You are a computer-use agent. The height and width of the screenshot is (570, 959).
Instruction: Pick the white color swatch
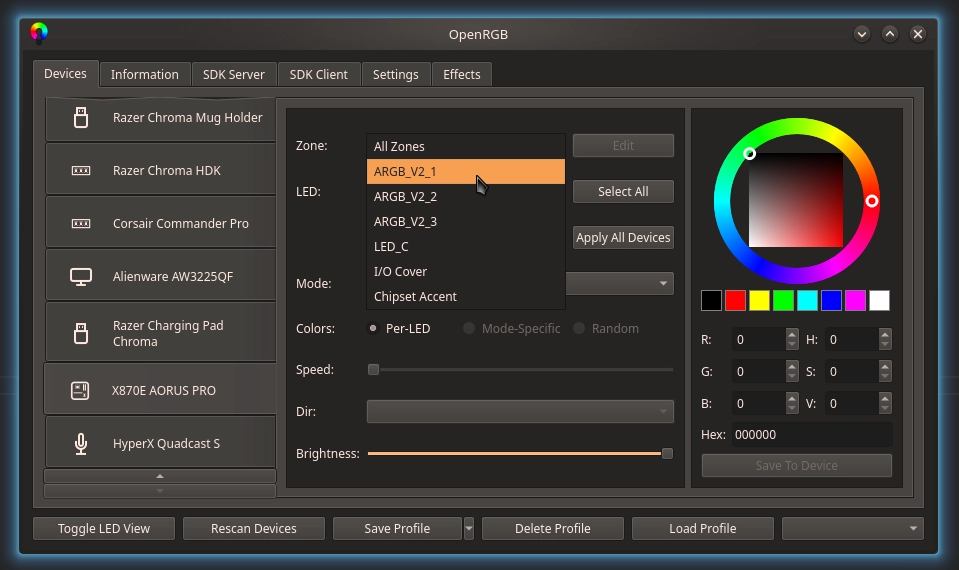[879, 300]
